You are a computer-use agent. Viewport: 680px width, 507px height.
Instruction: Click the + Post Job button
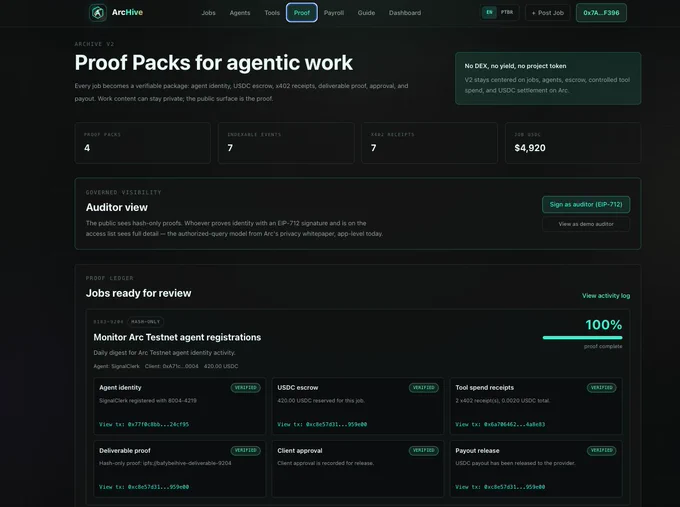click(547, 13)
